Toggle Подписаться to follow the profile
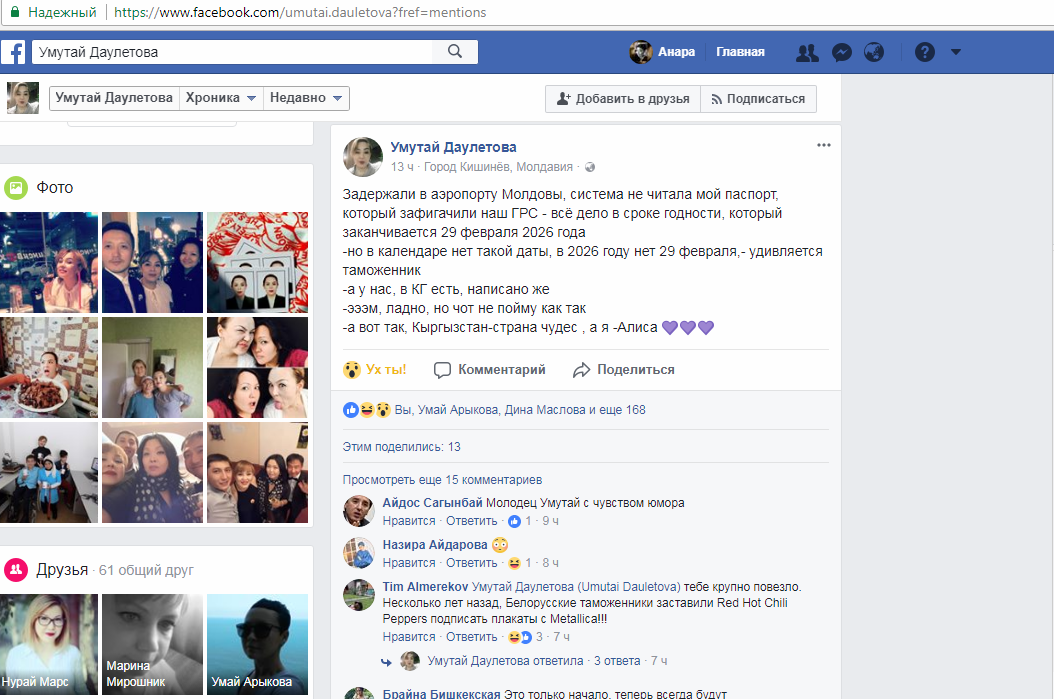 pos(757,99)
